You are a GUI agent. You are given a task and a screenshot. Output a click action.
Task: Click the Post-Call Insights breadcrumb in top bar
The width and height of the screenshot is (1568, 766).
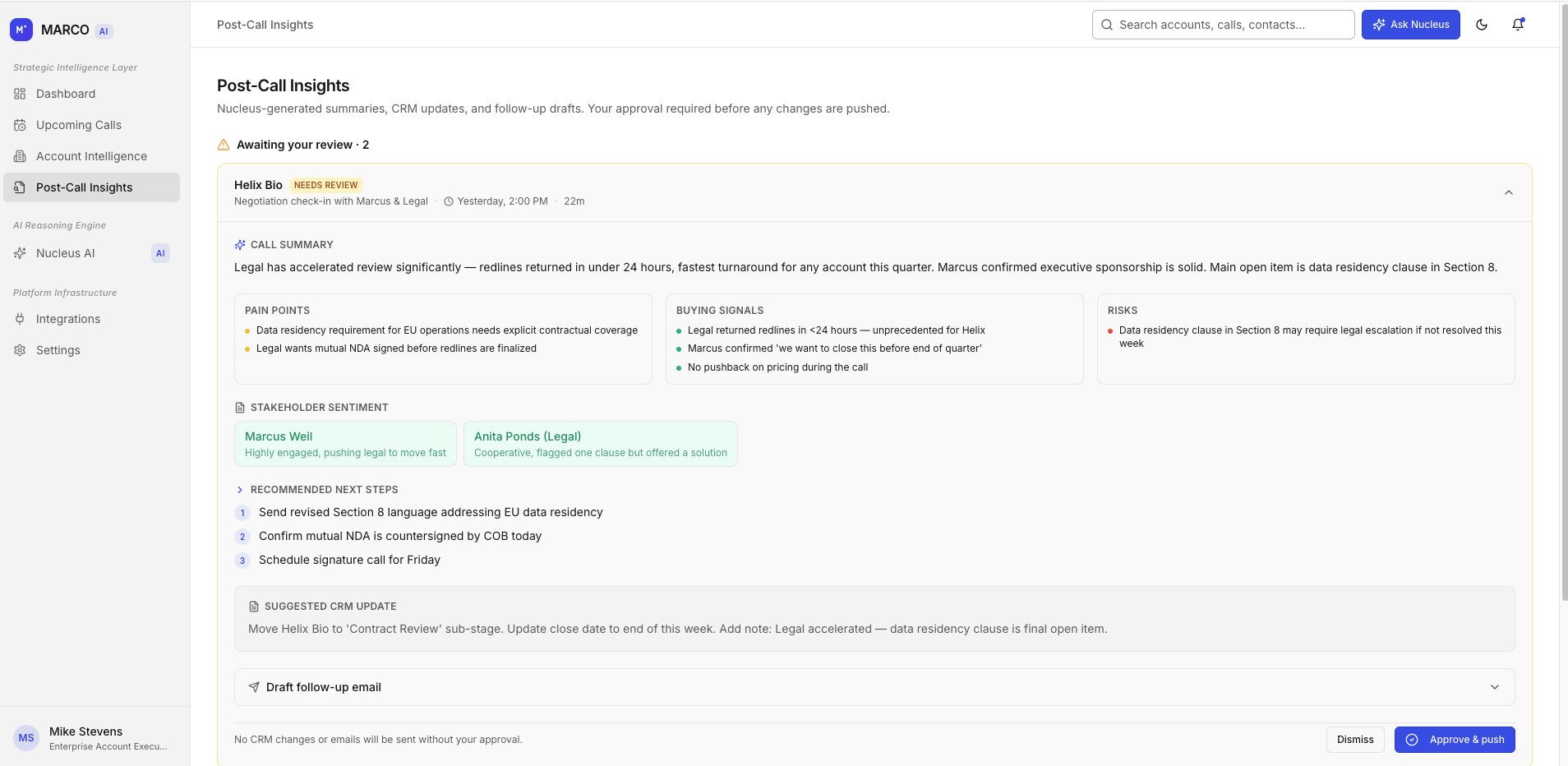click(265, 25)
